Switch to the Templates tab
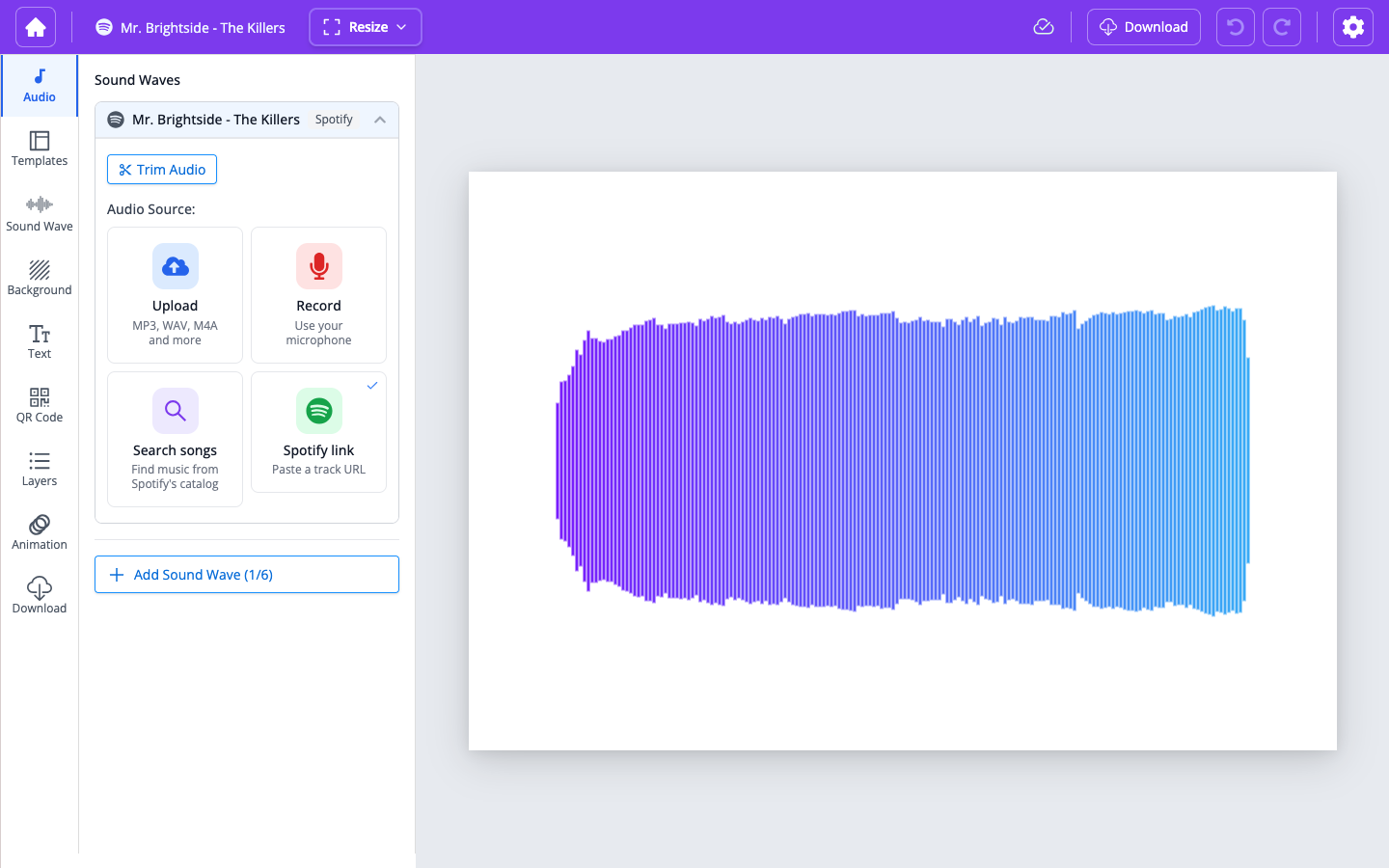The width and height of the screenshot is (1389, 868). coord(40,149)
